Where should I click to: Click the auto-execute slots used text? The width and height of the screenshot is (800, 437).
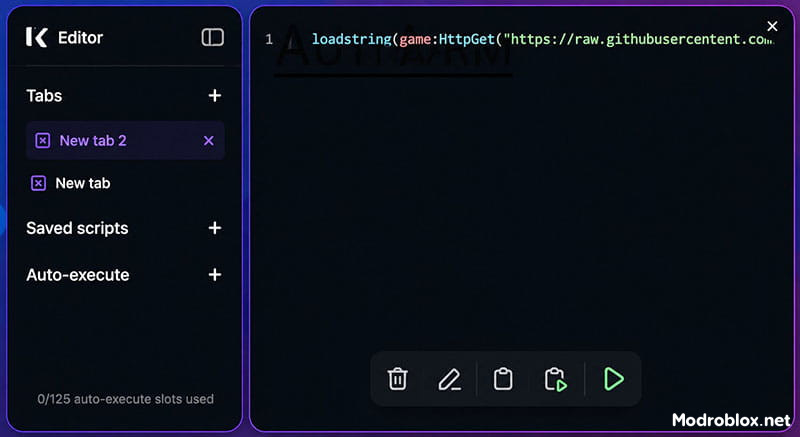(126, 399)
